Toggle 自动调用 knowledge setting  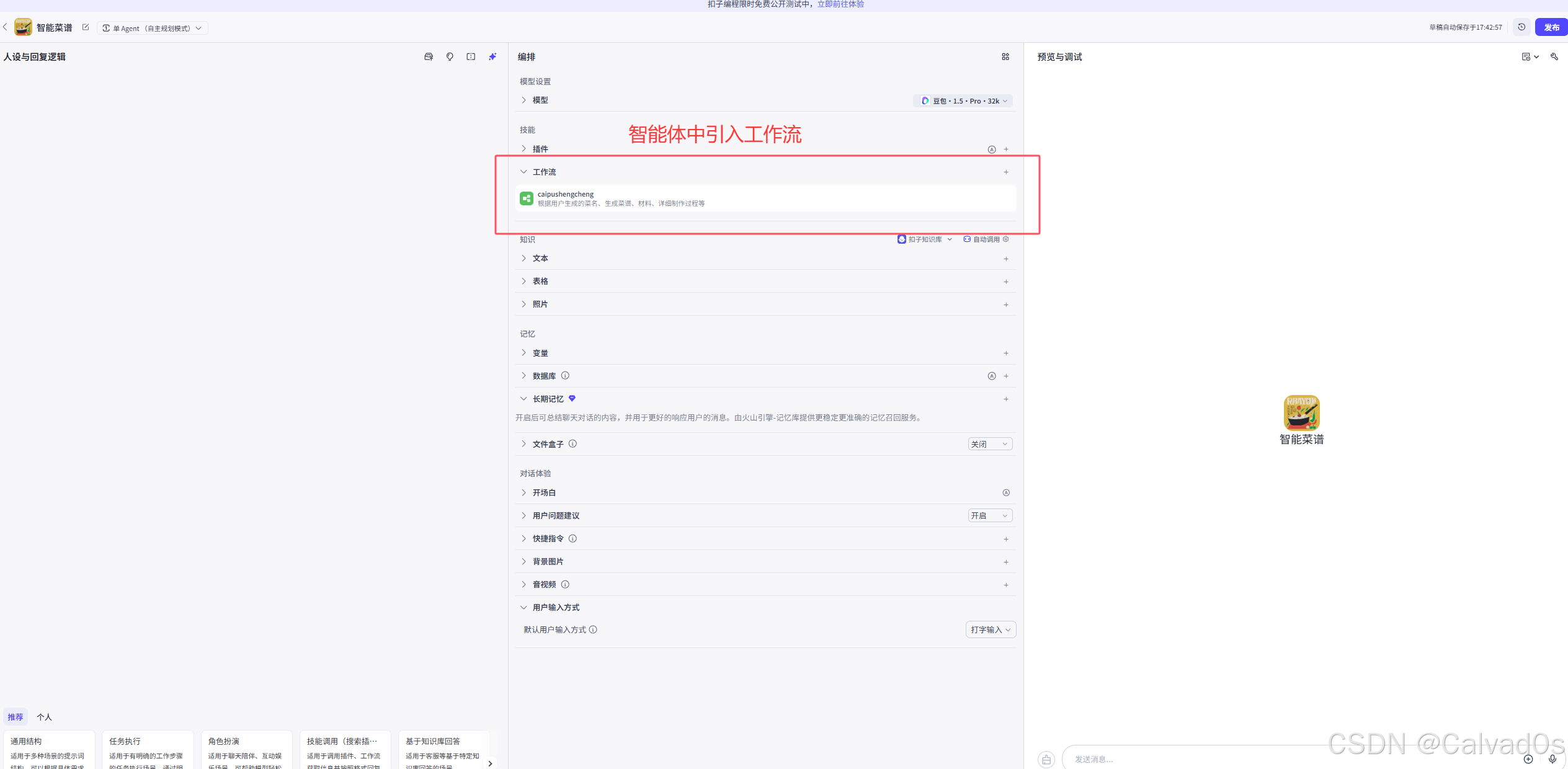(x=986, y=239)
